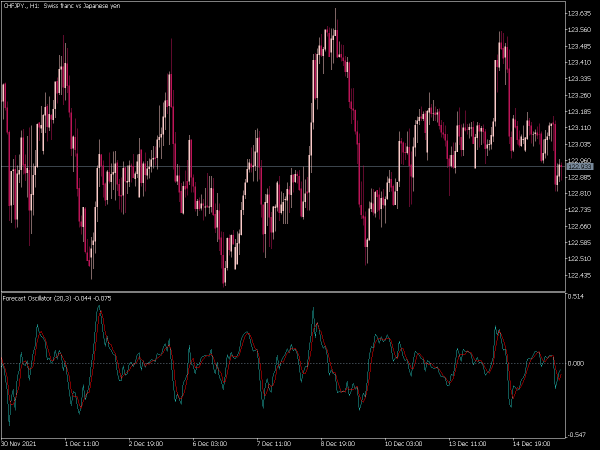The width and height of the screenshot is (600, 450).
Task: Click the 123.335 price scale label
Action: pos(579,79)
